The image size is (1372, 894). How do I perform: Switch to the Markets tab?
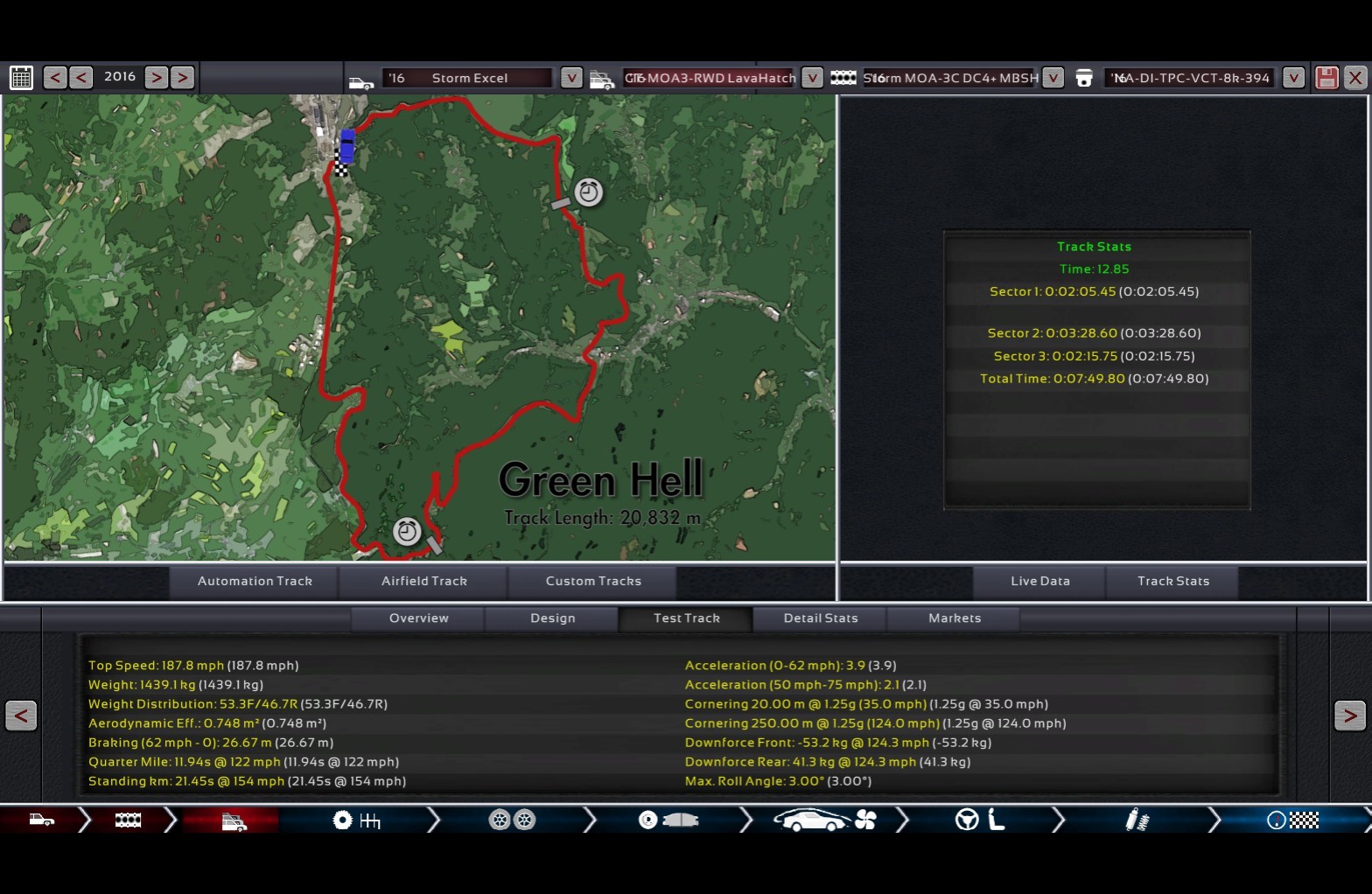pos(954,618)
